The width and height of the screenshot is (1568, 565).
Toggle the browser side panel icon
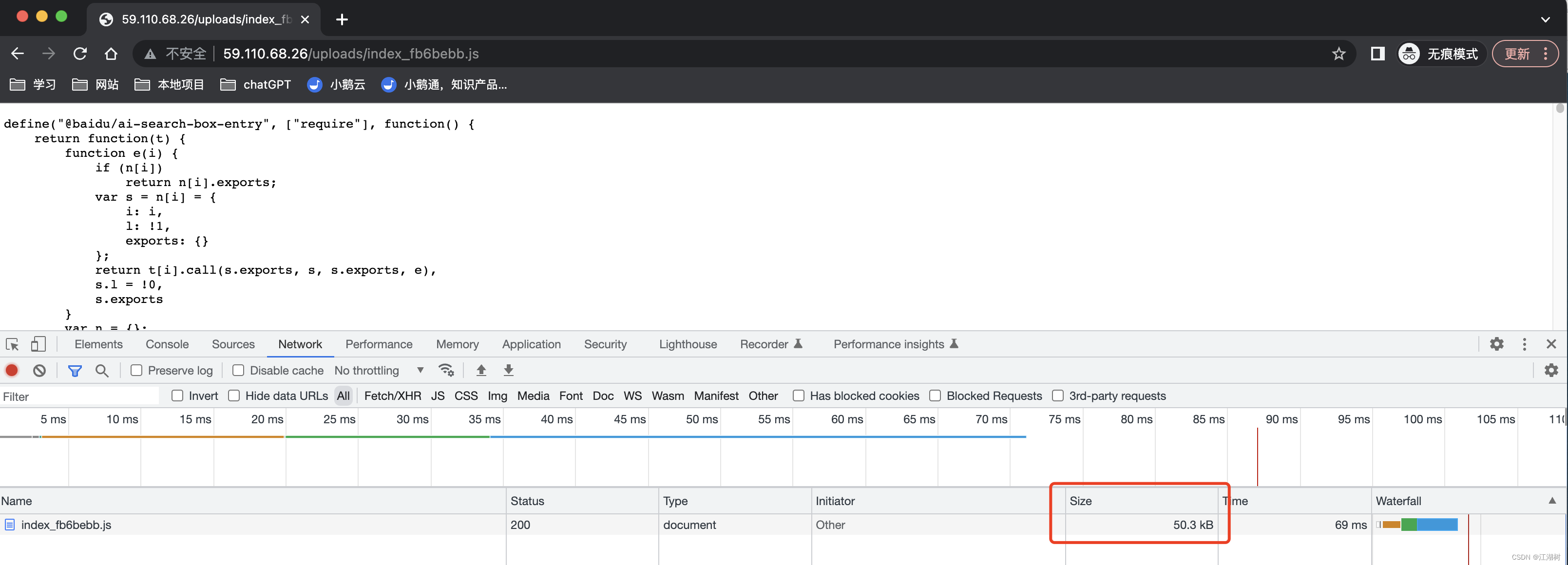[1377, 54]
